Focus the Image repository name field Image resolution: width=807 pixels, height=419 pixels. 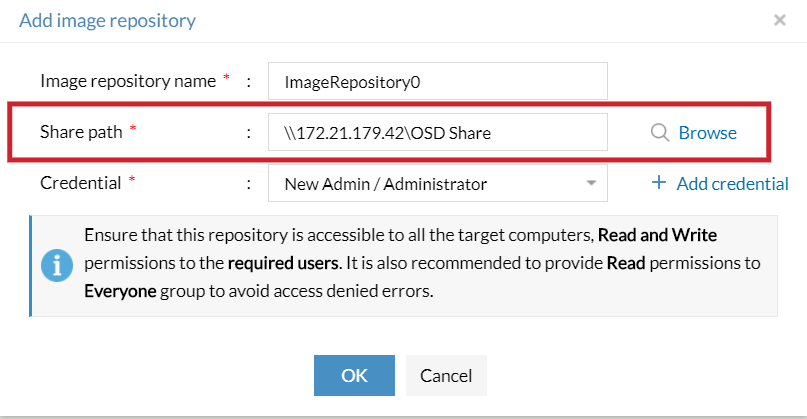437,82
